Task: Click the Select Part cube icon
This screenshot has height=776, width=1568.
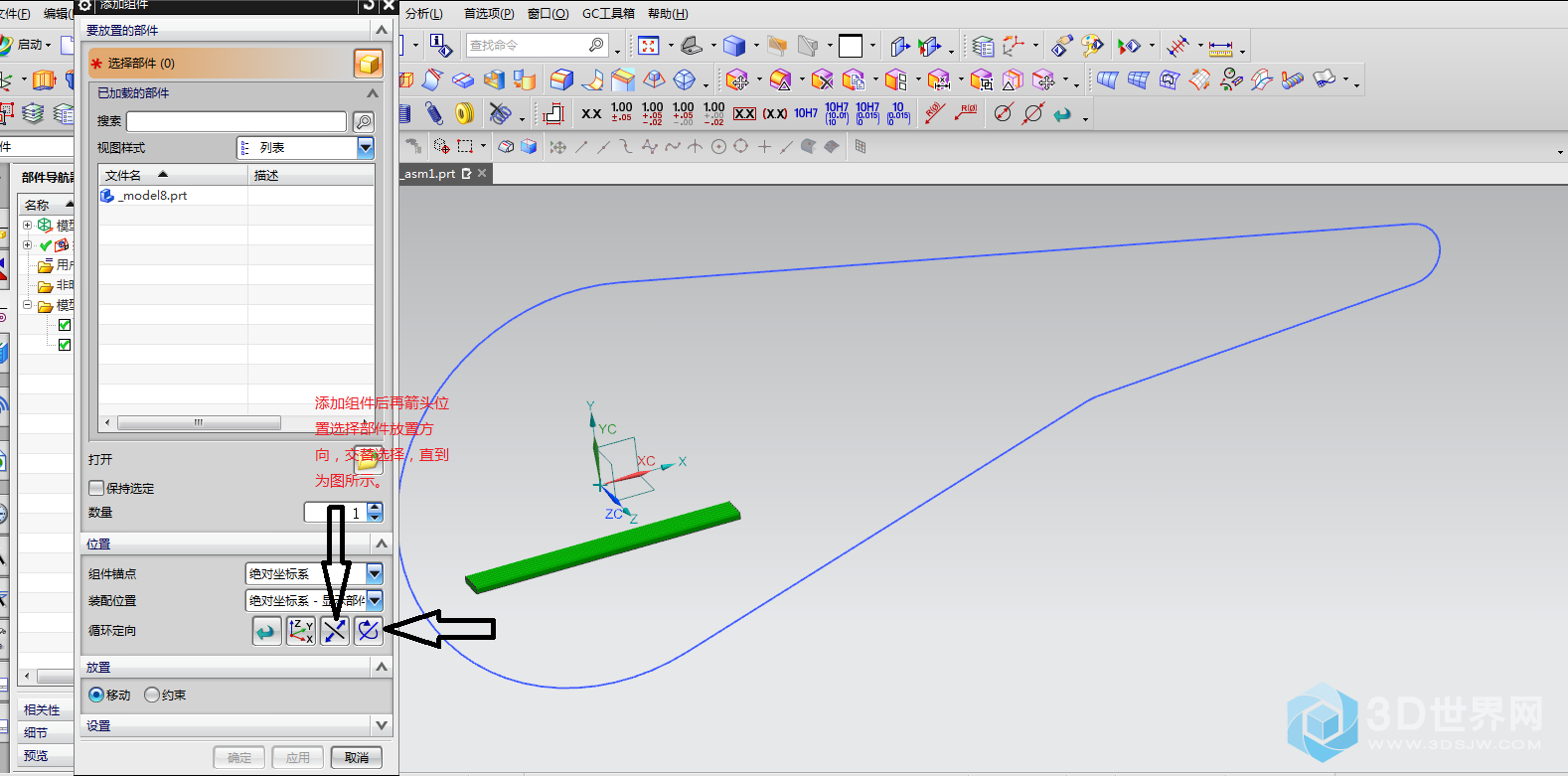Action: (368, 64)
